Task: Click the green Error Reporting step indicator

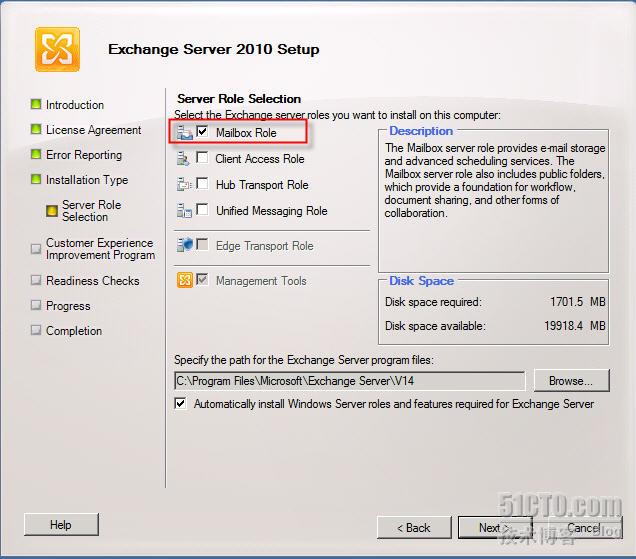Action: click(x=36, y=154)
